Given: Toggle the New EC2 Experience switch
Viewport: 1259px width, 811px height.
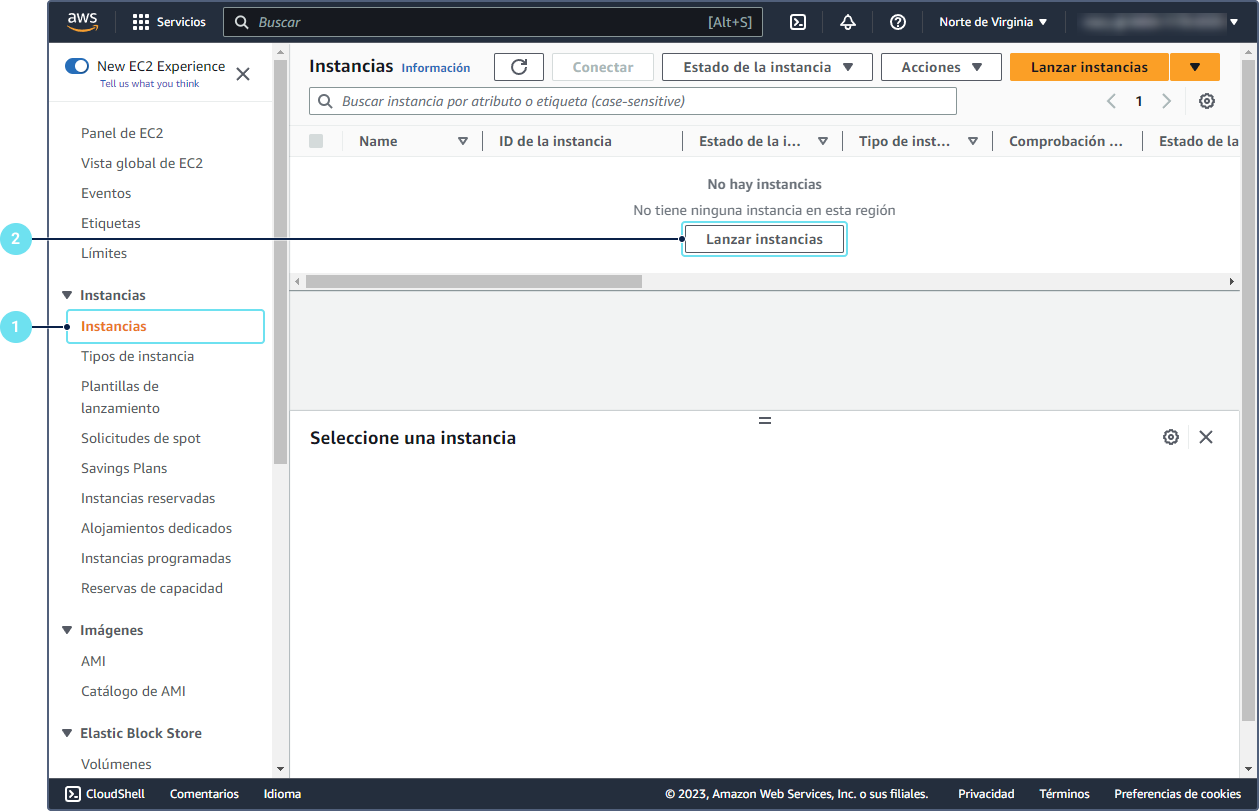Looking at the screenshot, I should (77, 66).
